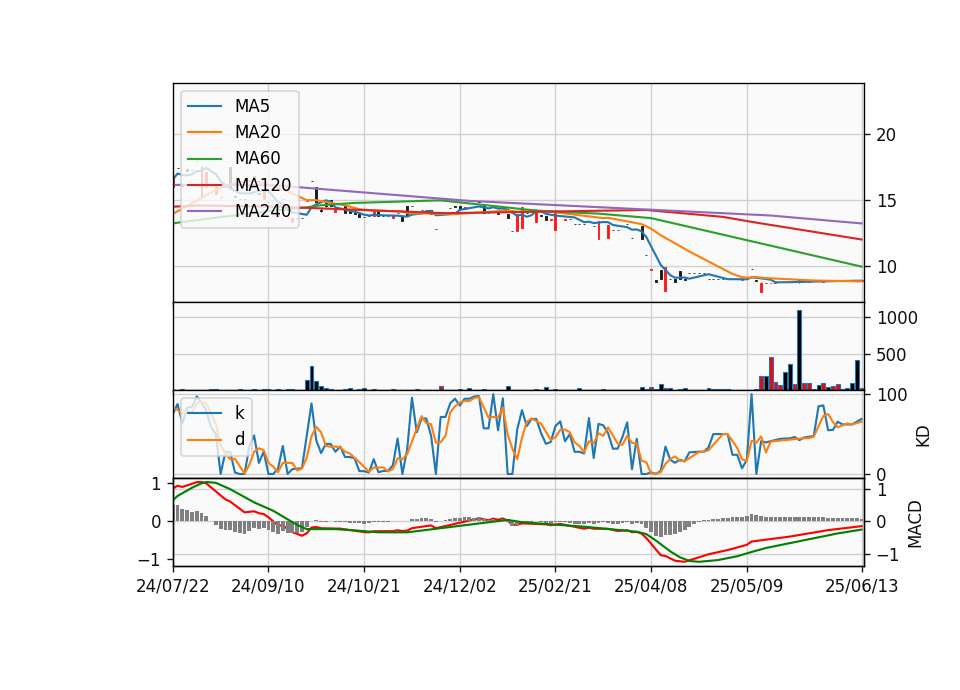The width and height of the screenshot is (960, 690).
Task: Click the volume axis value 1000
Action: coord(898,318)
